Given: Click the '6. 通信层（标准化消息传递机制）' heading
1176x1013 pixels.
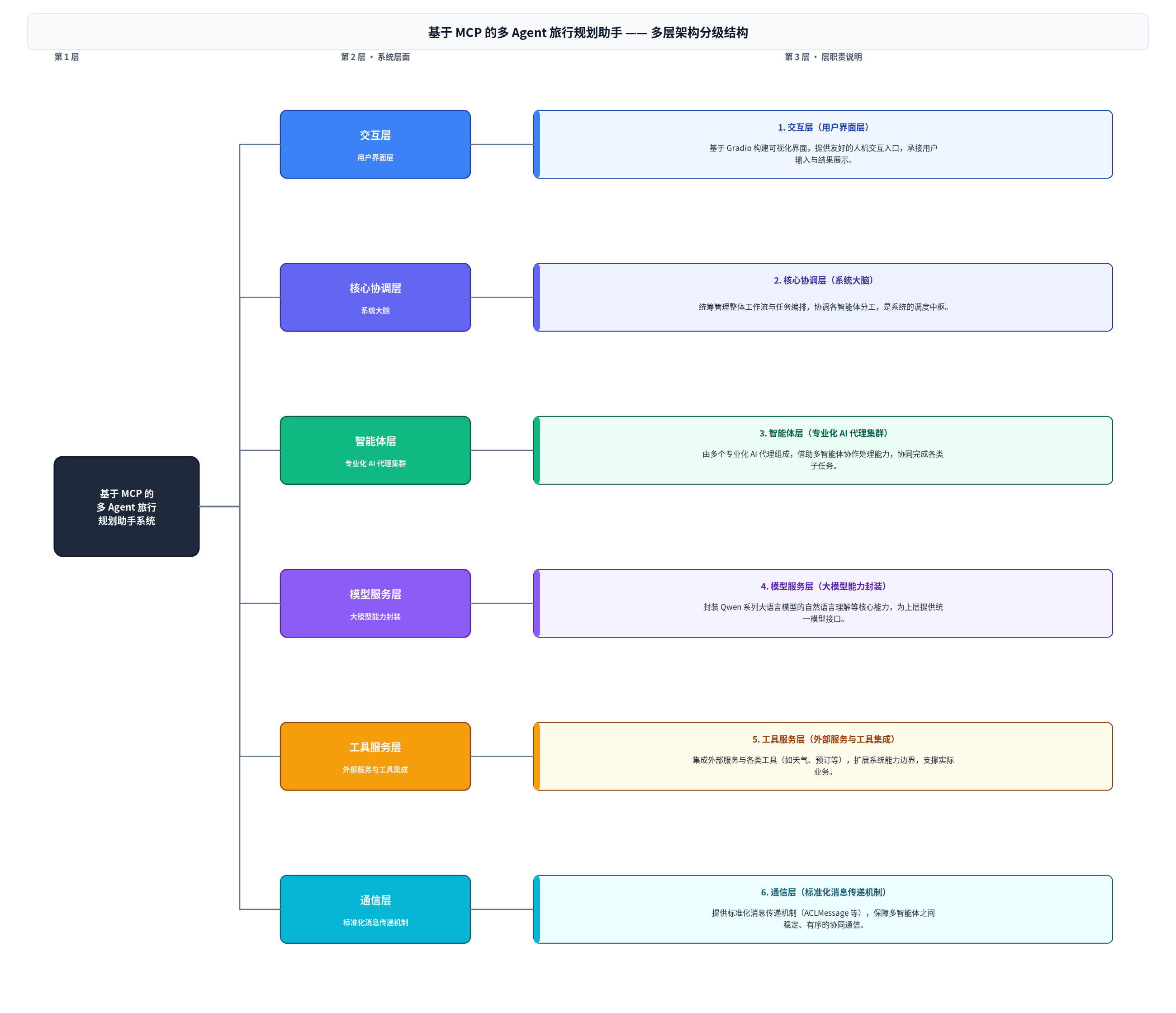Looking at the screenshot, I should [823, 892].
